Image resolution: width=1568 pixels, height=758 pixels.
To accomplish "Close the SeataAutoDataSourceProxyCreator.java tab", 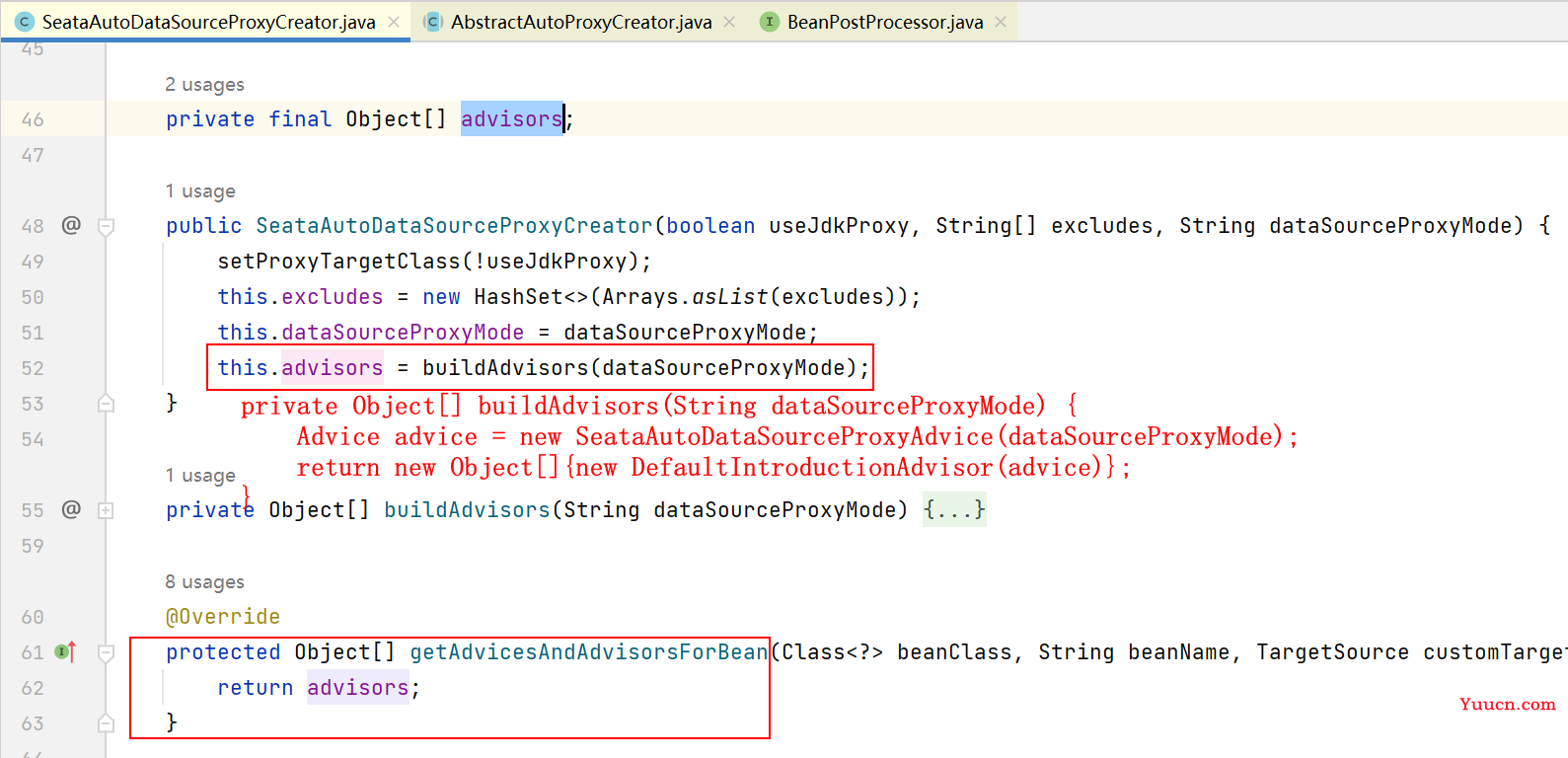I will [x=394, y=22].
